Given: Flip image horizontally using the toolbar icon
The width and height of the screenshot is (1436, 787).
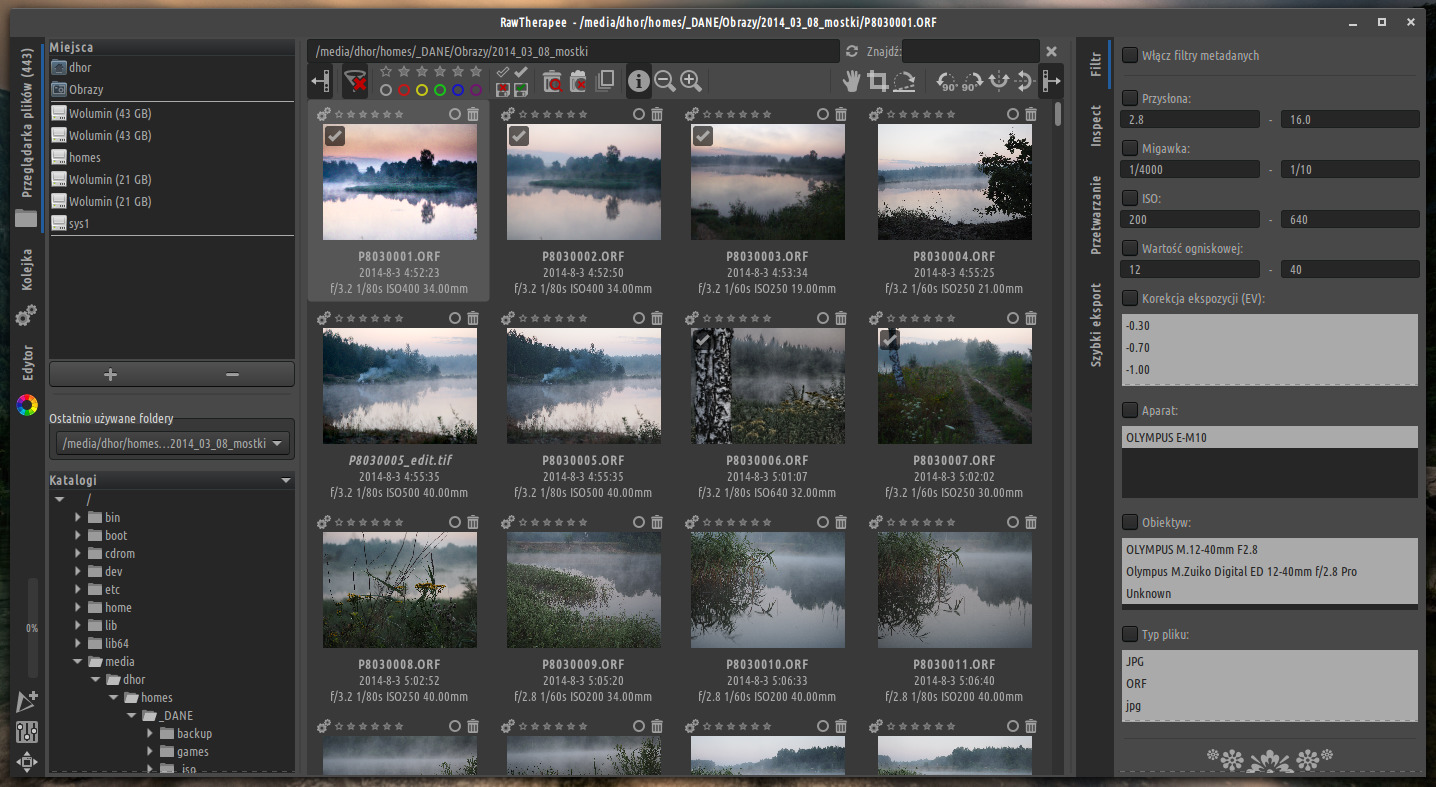Looking at the screenshot, I should 997,81.
